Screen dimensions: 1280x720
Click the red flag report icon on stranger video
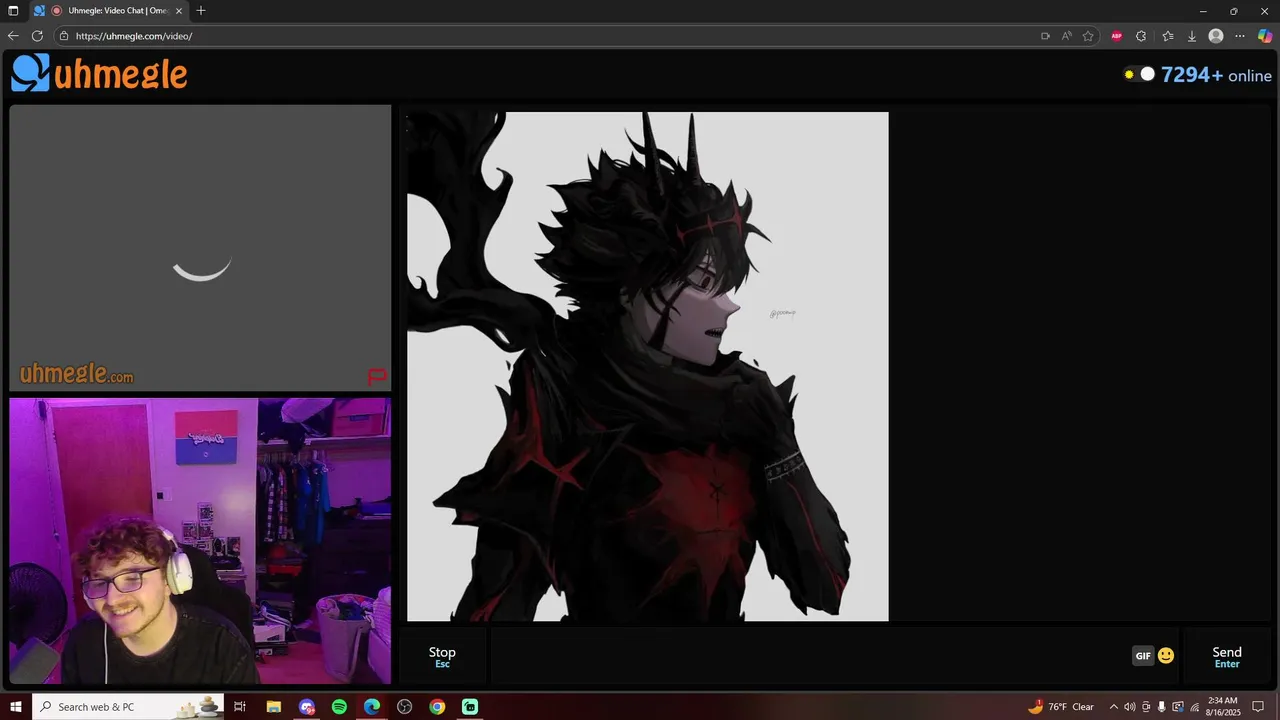(377, 377)
